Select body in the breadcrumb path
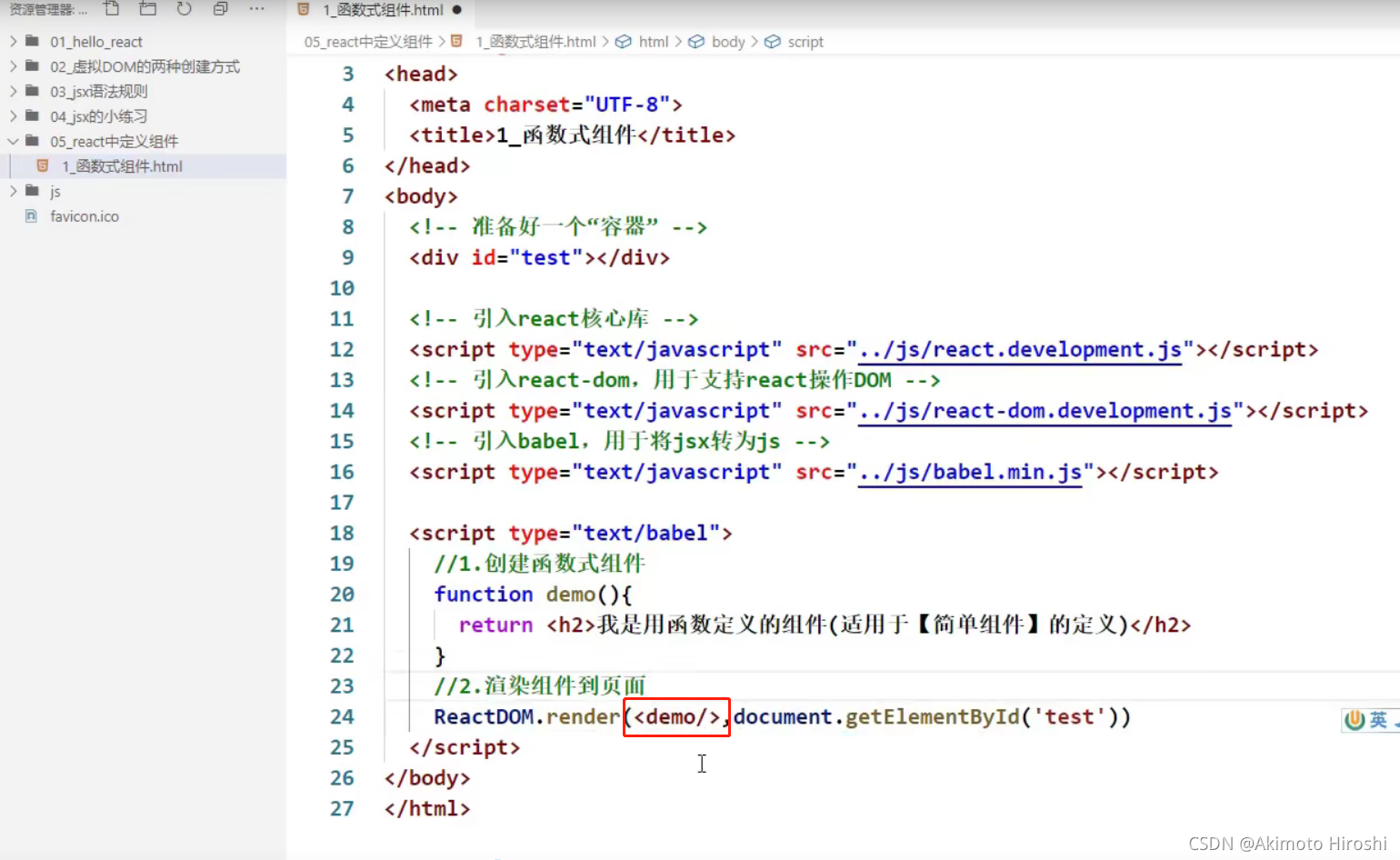This screenshot has height=860, width=1400. (x=728, y=42)
